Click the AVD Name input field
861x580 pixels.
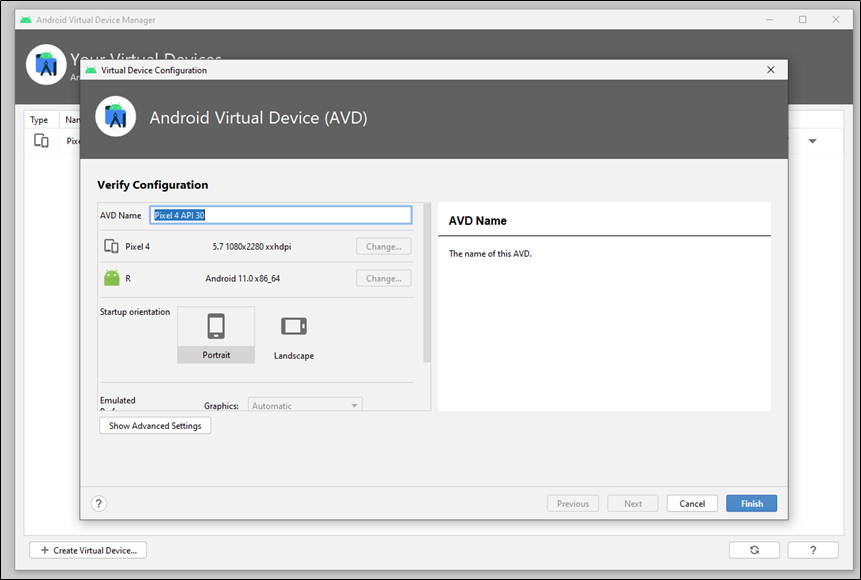click(x=281, y=215)
